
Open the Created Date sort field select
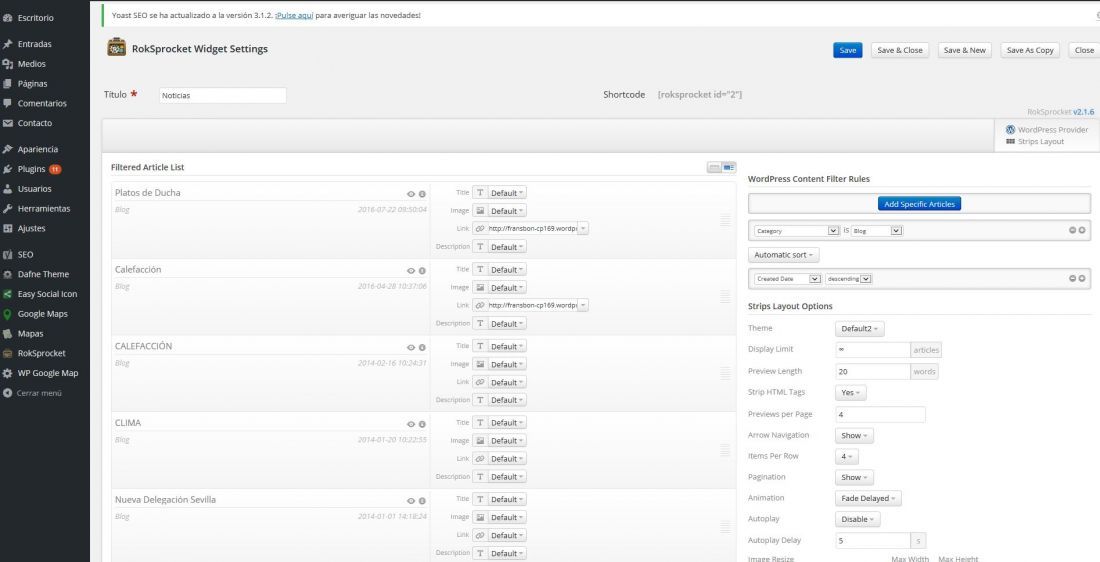[788, 279]
